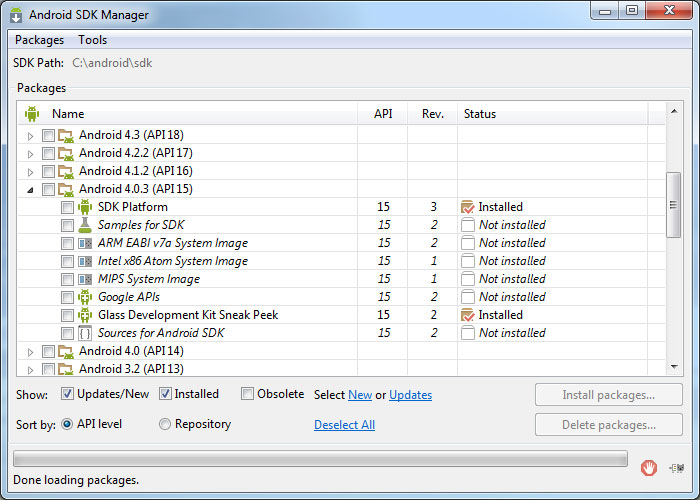Click the loading progress bar

[x=320, y=458]
